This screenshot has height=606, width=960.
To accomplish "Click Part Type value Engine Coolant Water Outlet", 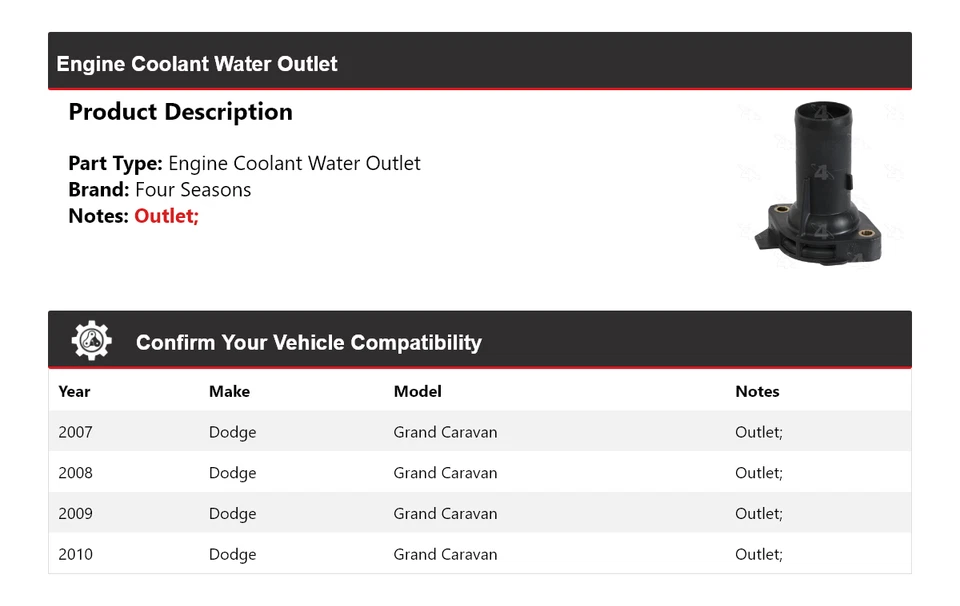I will pos(294,163).
